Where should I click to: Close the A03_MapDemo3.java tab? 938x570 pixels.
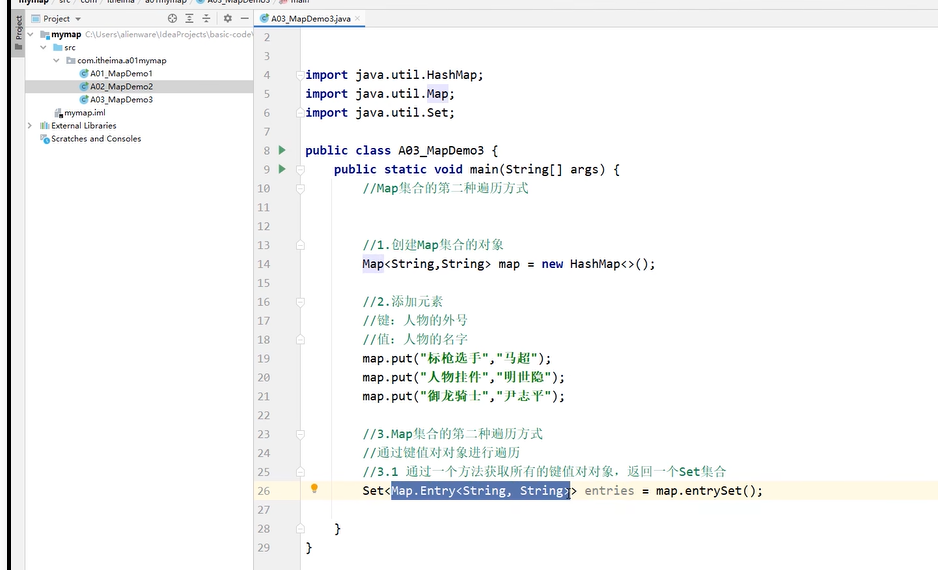pyautogui.click(x=358, y=19)
